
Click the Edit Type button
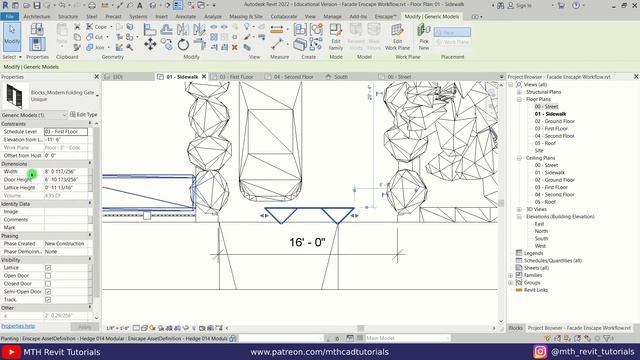point(84,115)
